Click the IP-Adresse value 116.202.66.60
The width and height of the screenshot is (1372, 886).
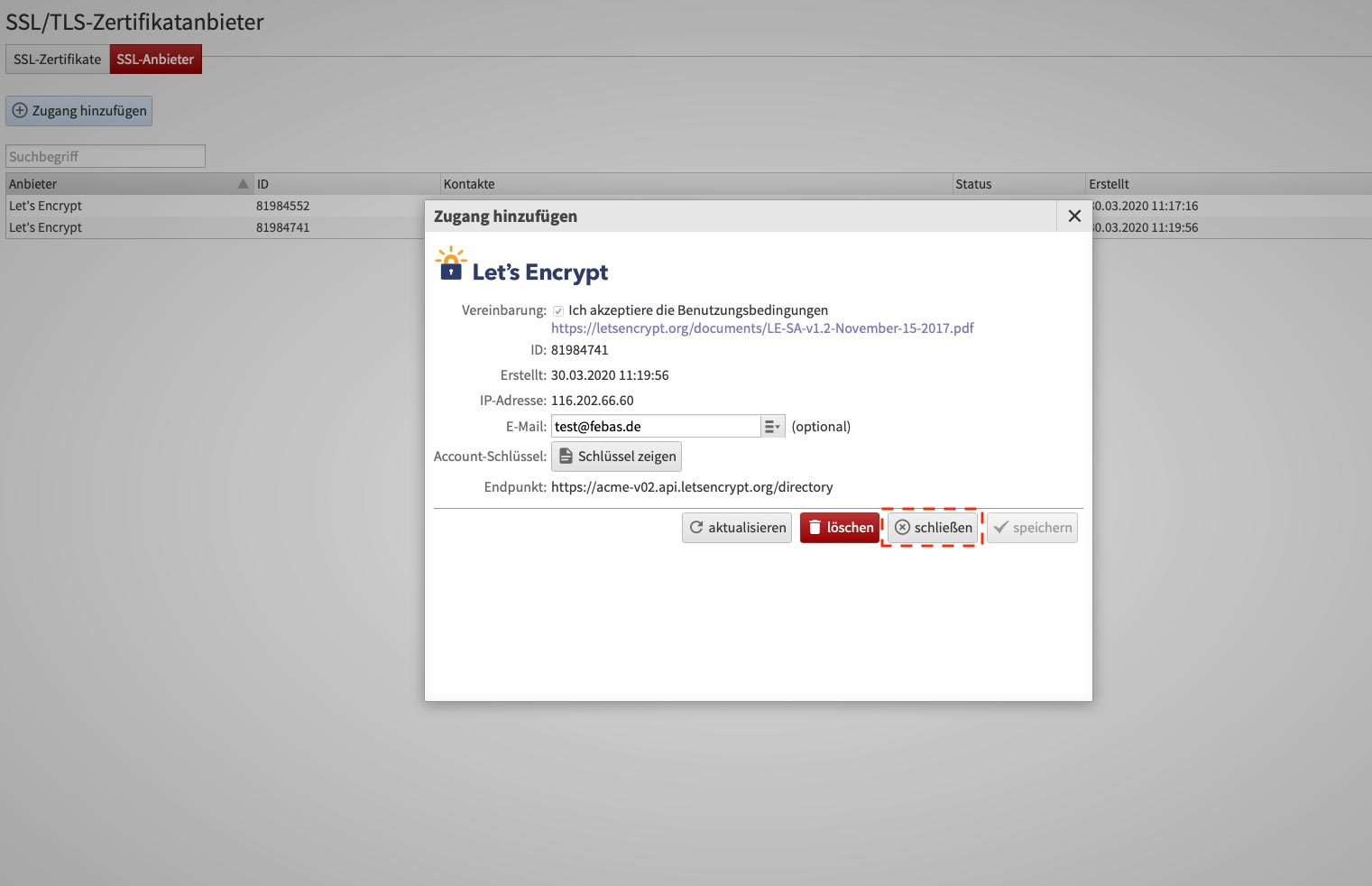pos(592,401)
